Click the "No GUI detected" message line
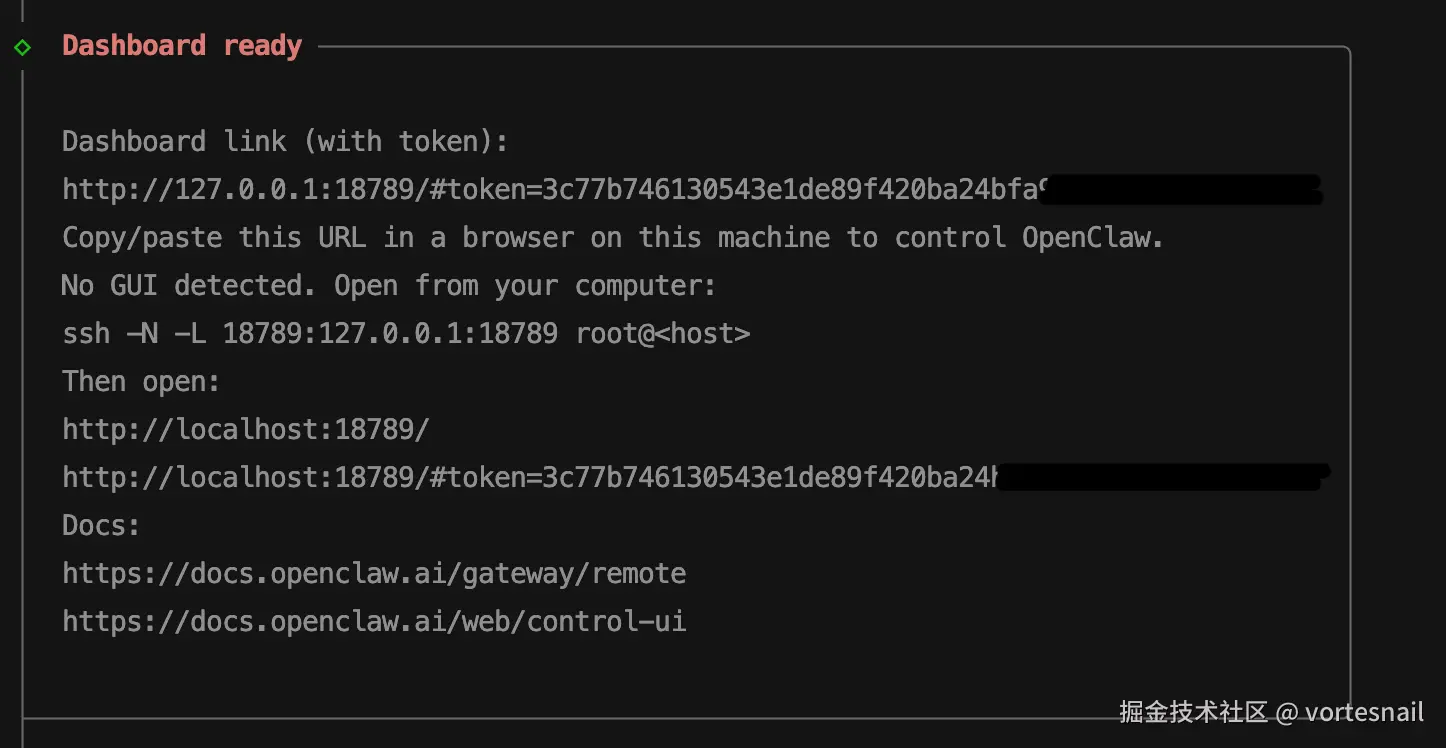 click(x=388, y=286)
